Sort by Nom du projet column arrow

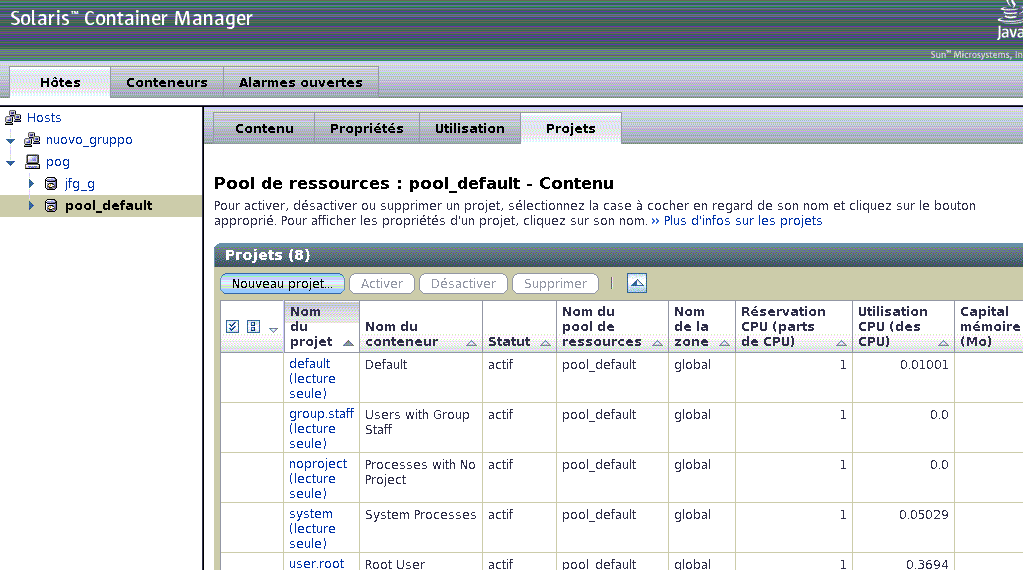pyautogui.click(x=348, y=342)
